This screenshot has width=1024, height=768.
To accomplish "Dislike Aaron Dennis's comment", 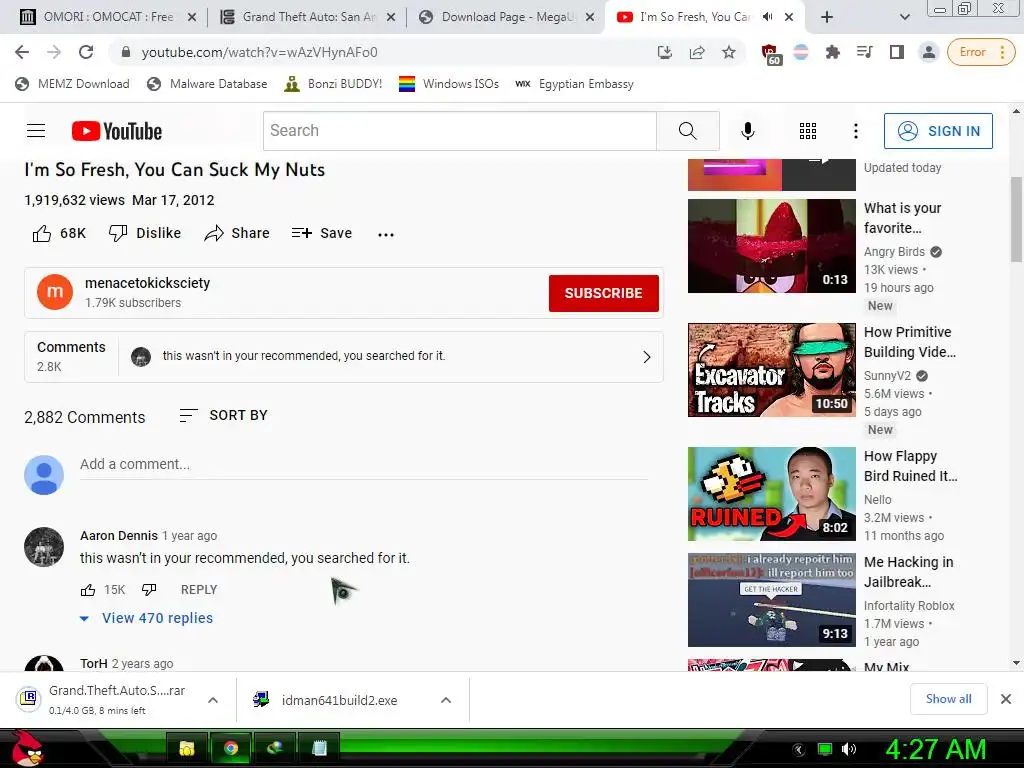I will click(150, 590).
